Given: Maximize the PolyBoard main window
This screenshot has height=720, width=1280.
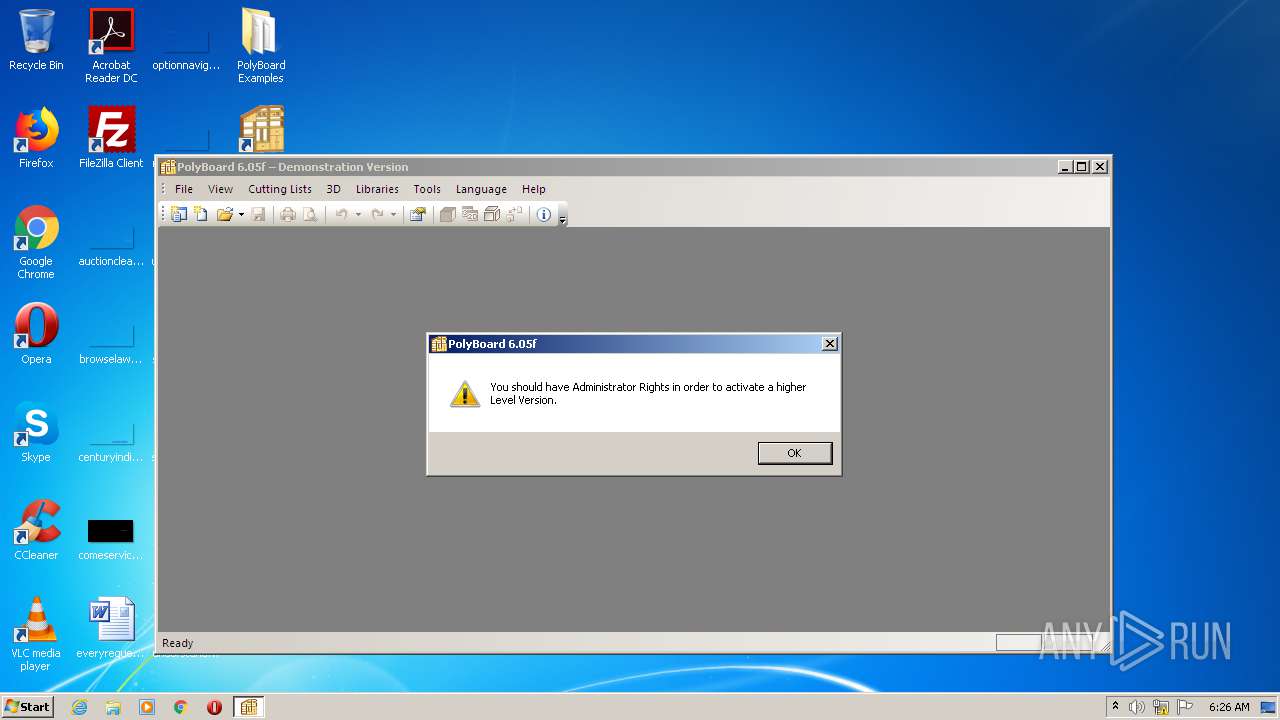Looking at the screenshot, I should pos(1082,167).
